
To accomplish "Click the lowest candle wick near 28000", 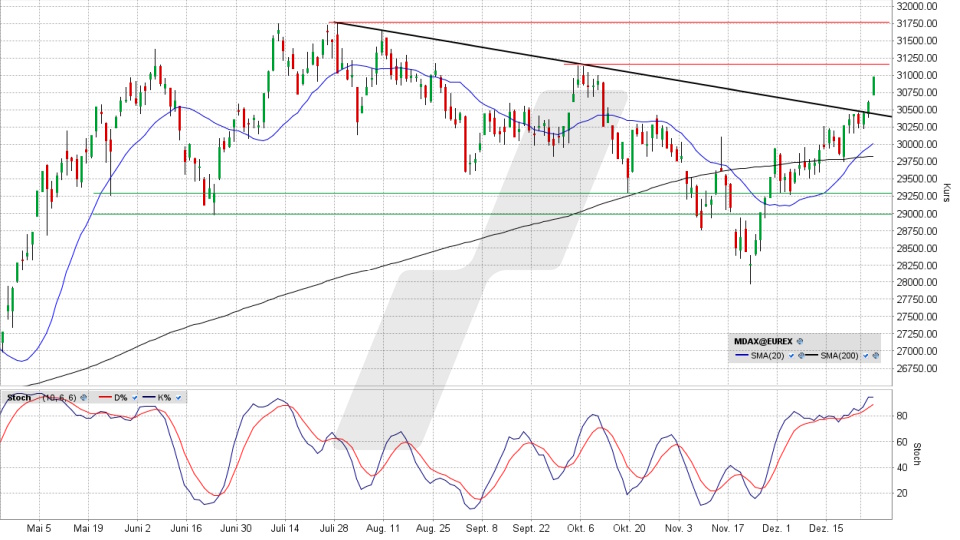I will coord(750,269).
